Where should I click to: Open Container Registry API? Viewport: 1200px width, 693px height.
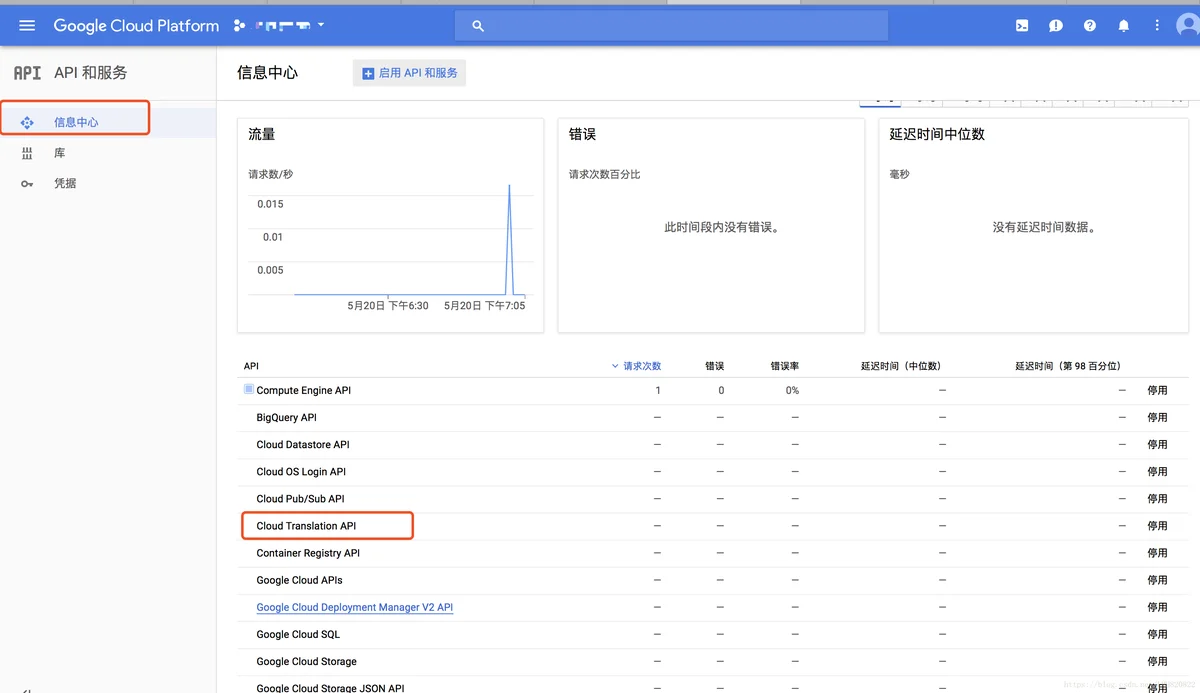(308, 553)
